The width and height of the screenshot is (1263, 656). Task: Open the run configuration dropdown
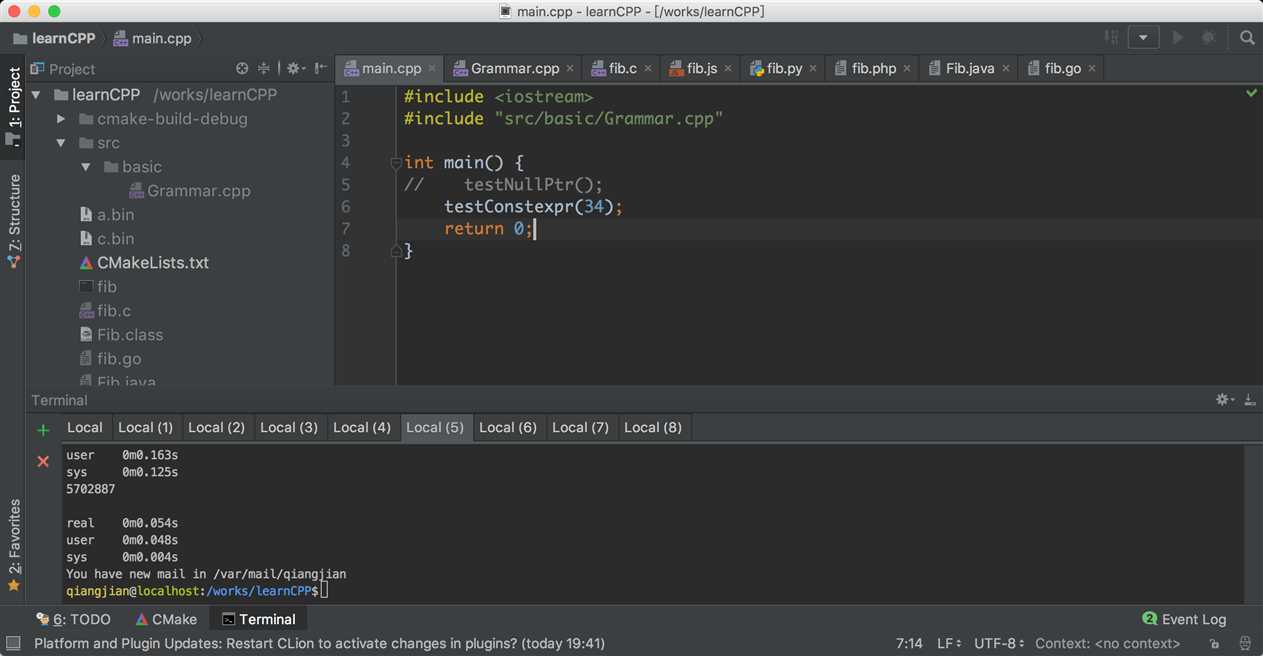(1142, 38)
